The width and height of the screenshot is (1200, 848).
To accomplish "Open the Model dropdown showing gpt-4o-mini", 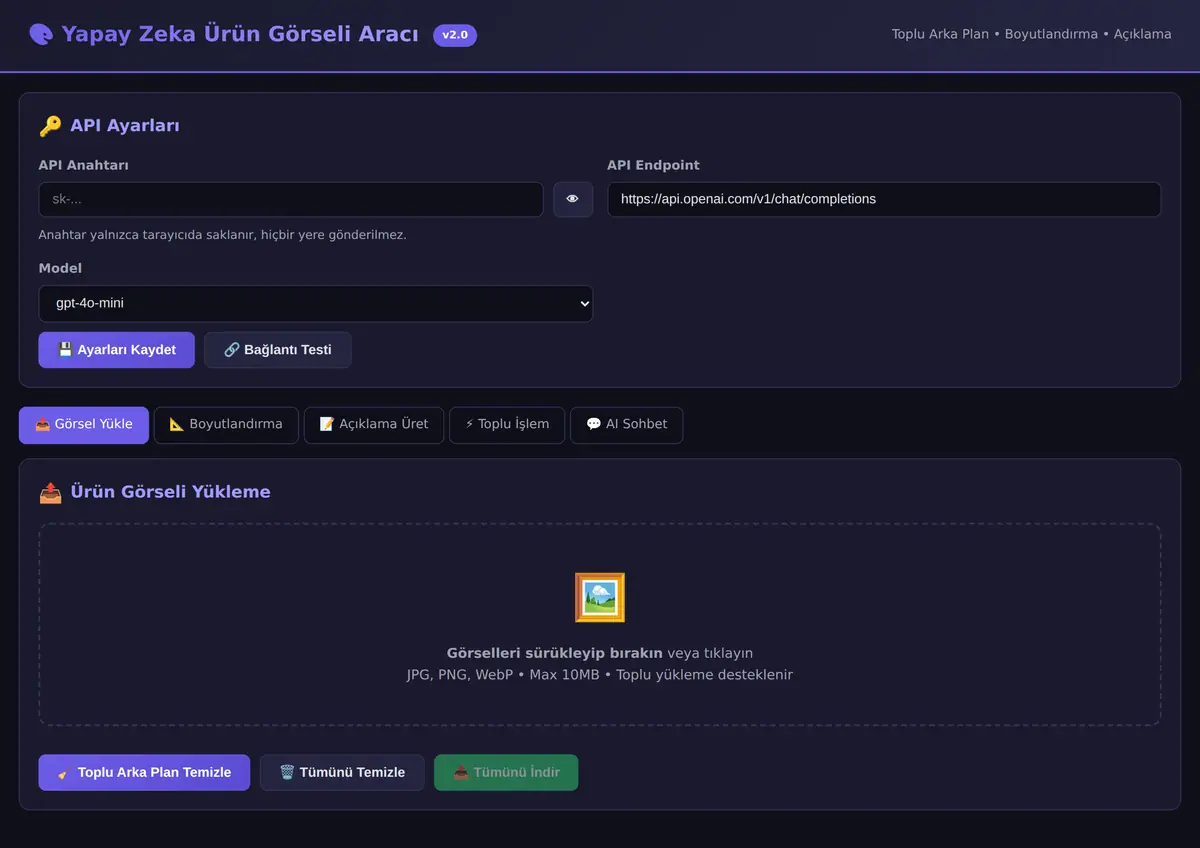I will [316, 303].
